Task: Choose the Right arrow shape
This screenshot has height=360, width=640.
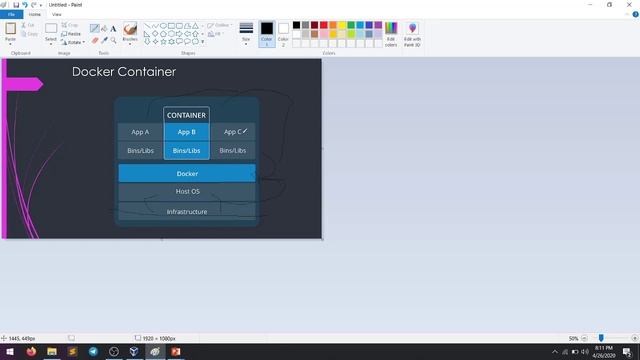Action: pyautogui.click(x=179, y=34)
